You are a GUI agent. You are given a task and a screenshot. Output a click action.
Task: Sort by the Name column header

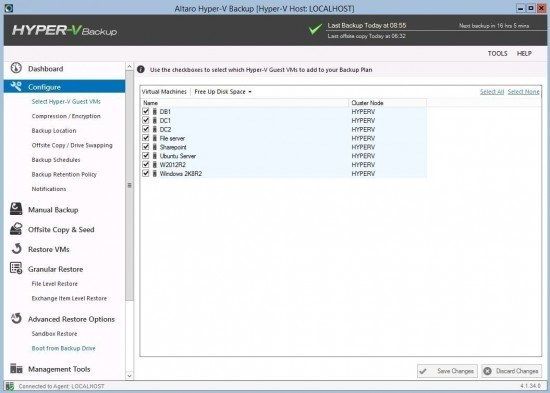point(245,103)
